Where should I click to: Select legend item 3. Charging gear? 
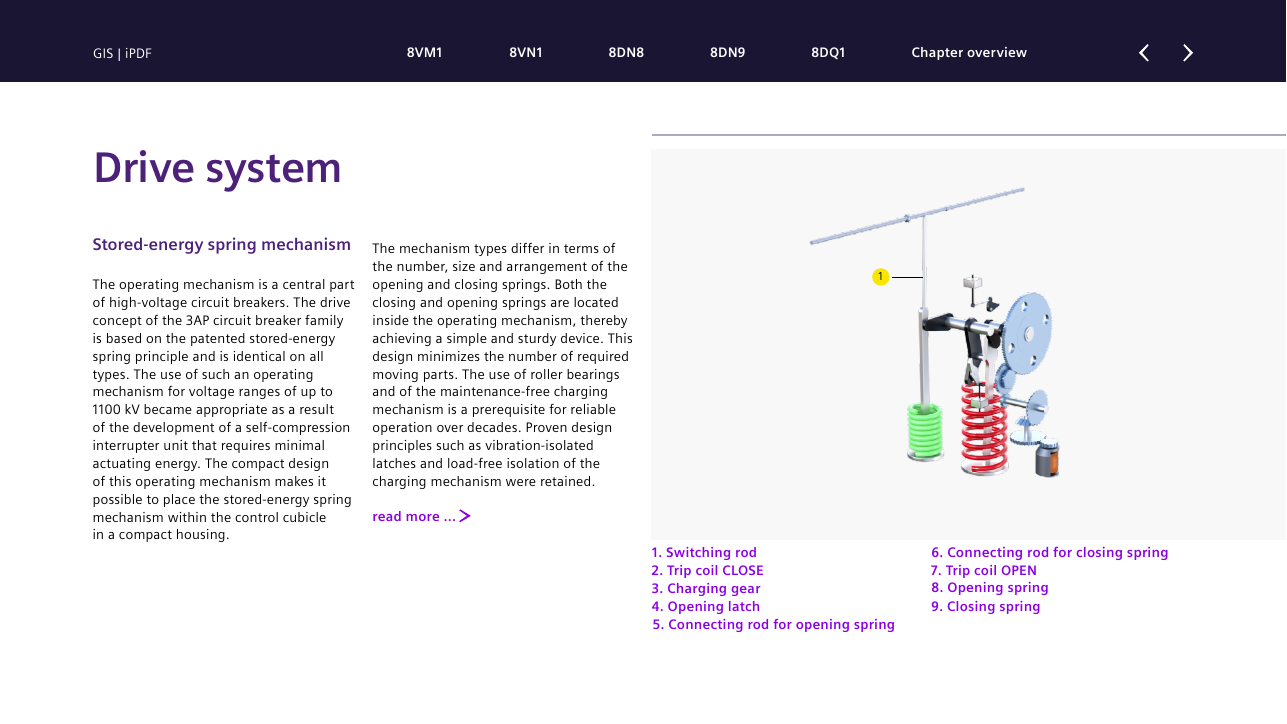click(706, 588)
